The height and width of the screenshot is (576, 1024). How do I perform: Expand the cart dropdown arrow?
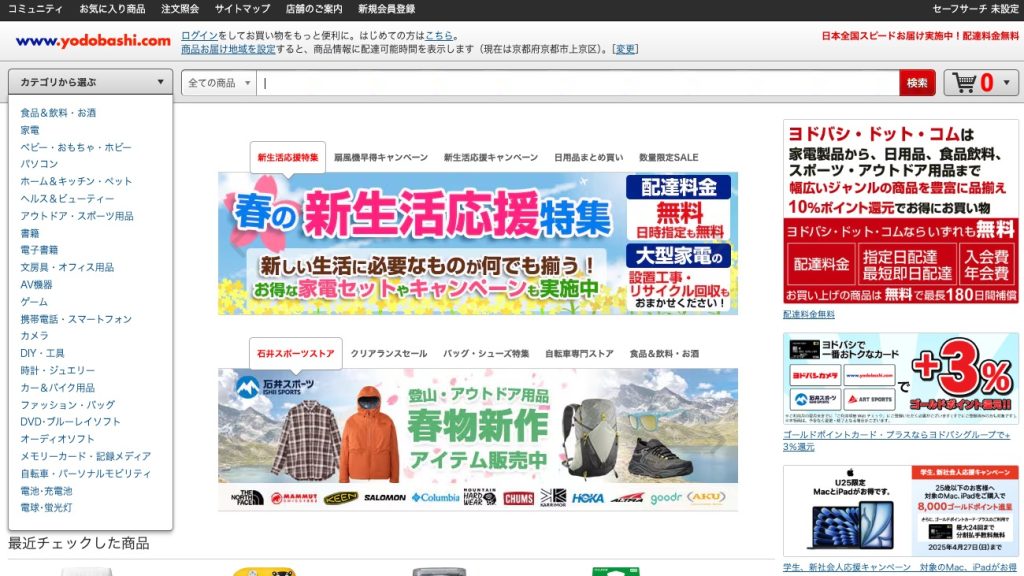click(x=1006, y=83)
